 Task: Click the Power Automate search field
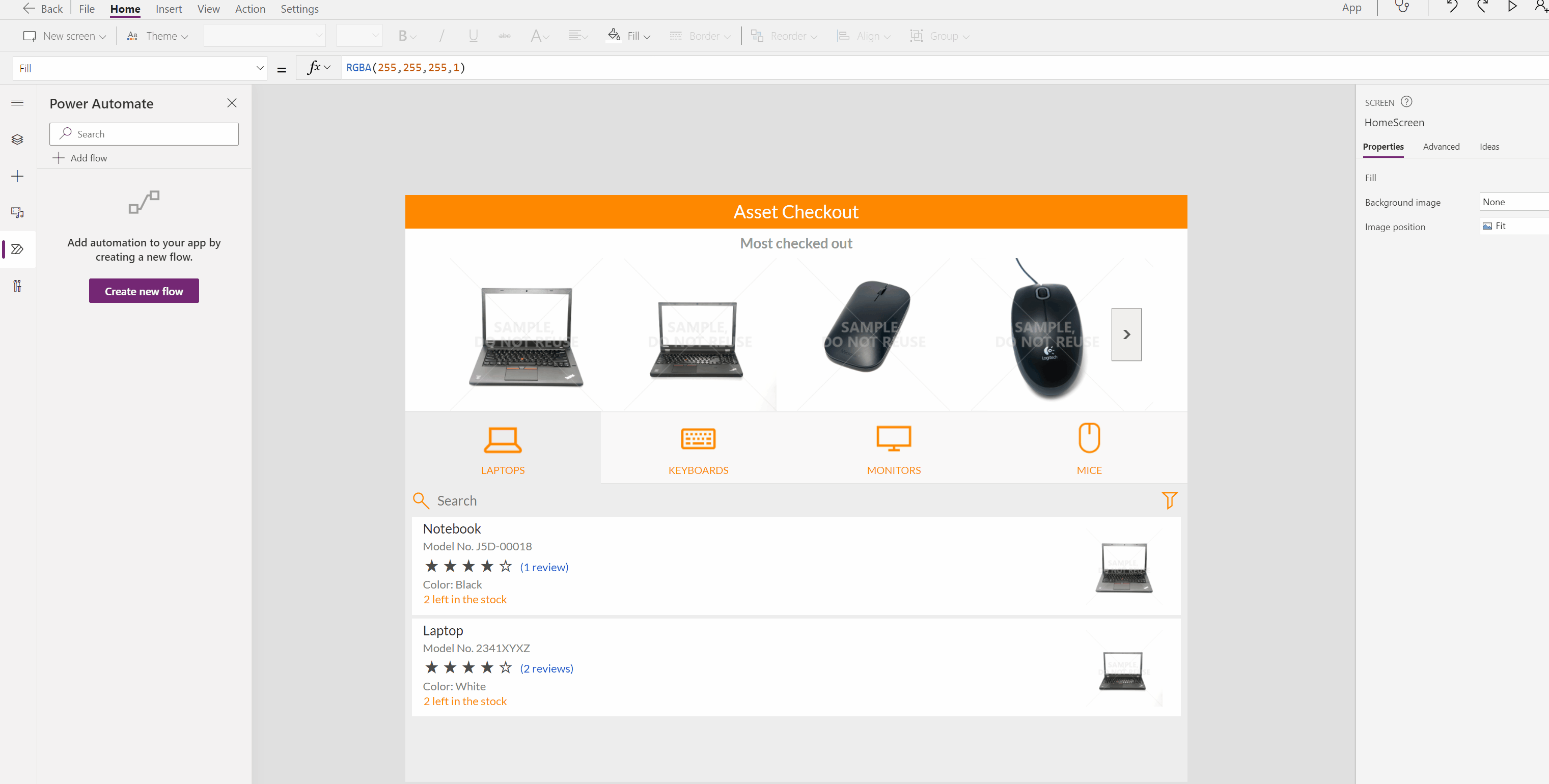144,134
